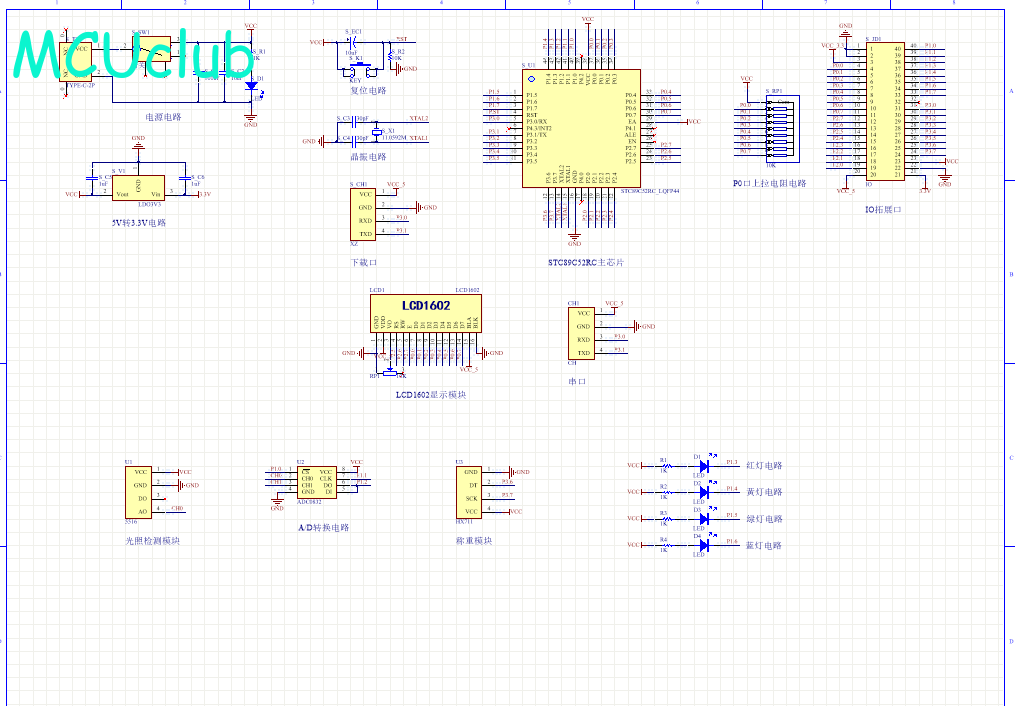The width and height of the screenshot is (1015, 706).
Task: Select the D3 green LED symbol
Action: (x=706, y=518)
